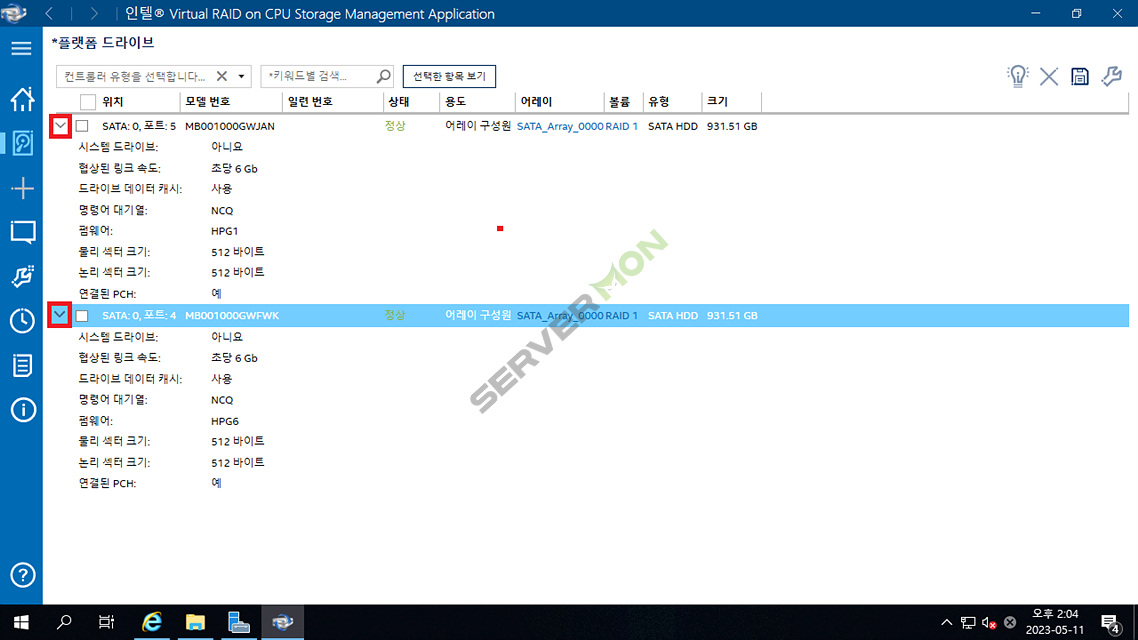Sort by the 위치 column header

(x=112, y=102)
